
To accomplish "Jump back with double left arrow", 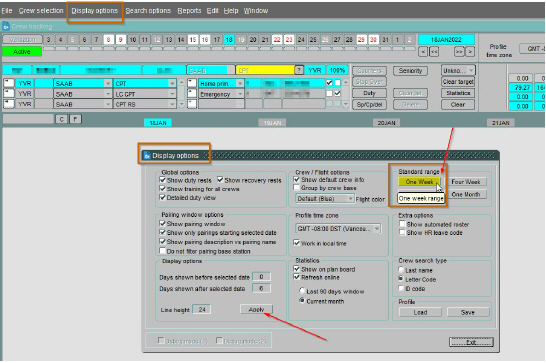I will coord(434,52).
